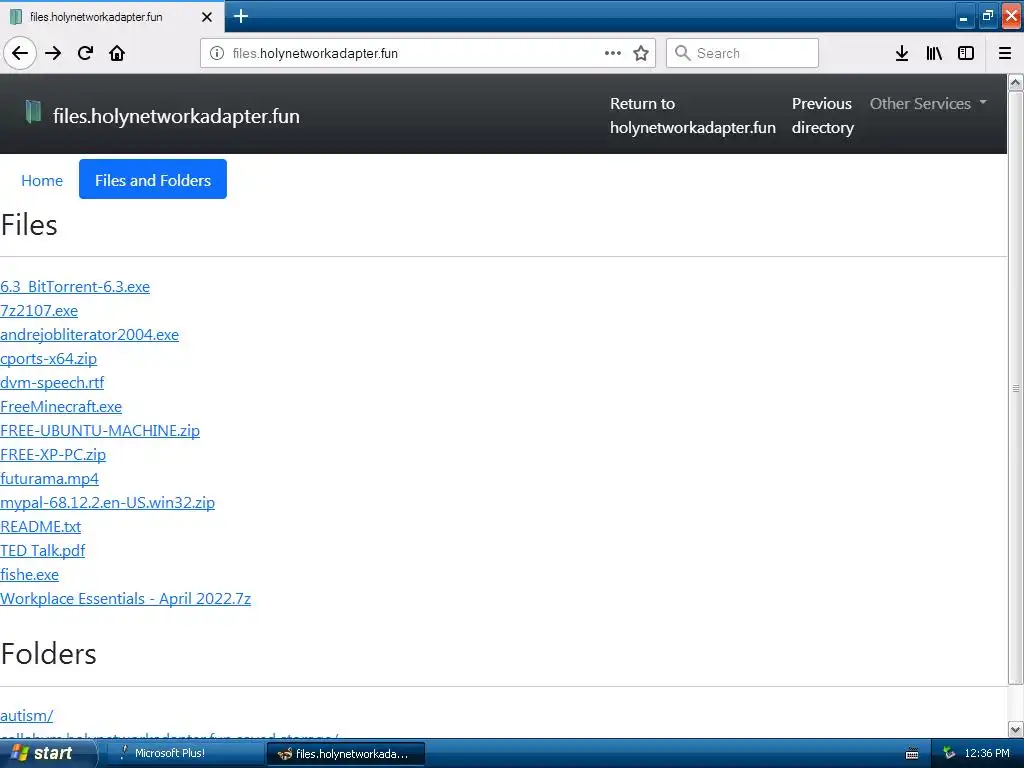Open the Home tab
The image size is (1024, 768).
click(42, 180)
